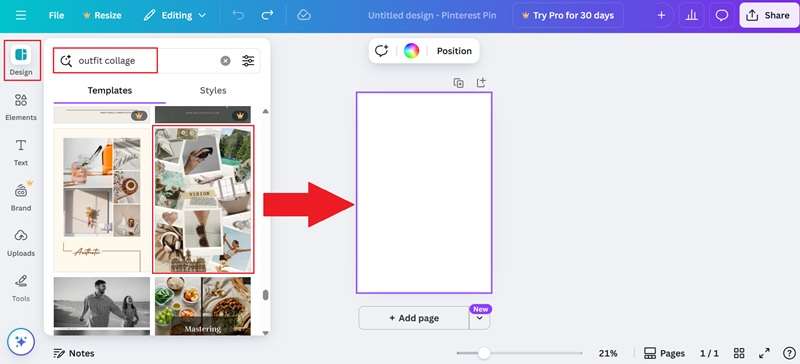Click the undo arrow
800x364 pixels.
pyautogui.click(x=238, y=15)
